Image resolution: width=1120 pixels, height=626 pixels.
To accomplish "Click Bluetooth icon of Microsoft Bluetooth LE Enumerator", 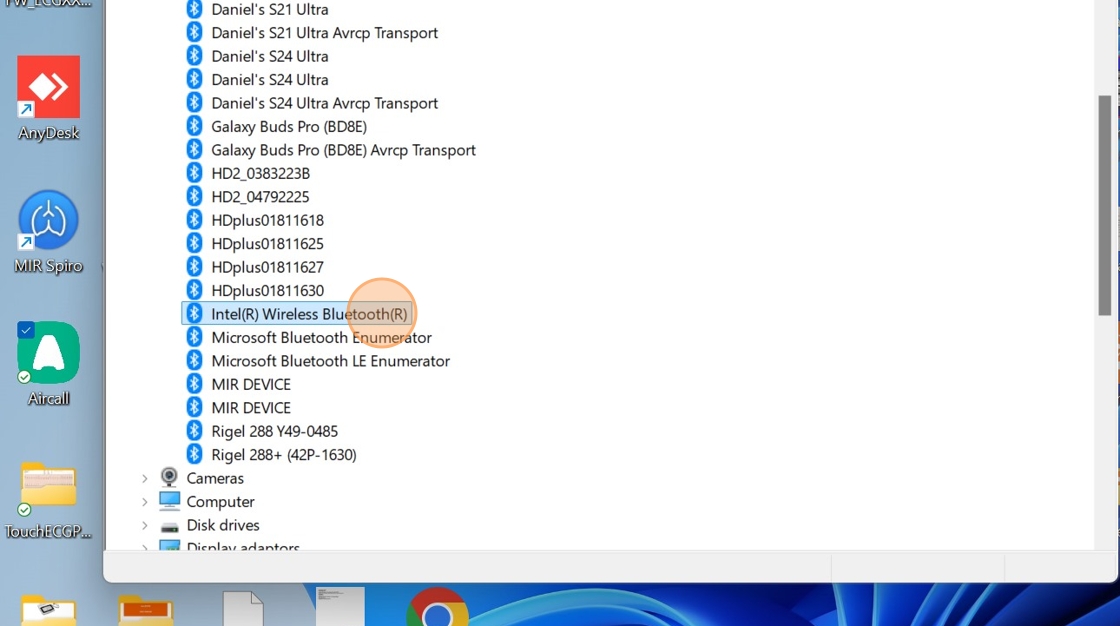I will tap(194, 360).
